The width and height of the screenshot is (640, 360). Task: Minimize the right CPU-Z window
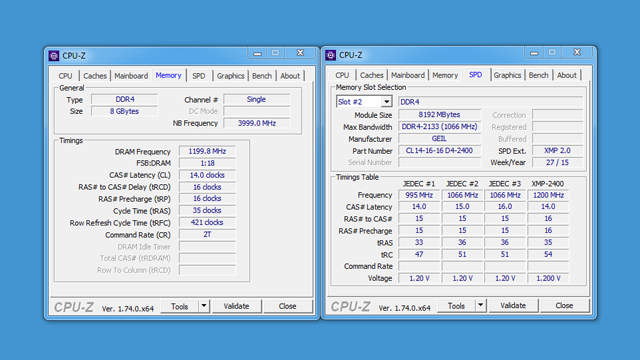[x=534, y=53]
